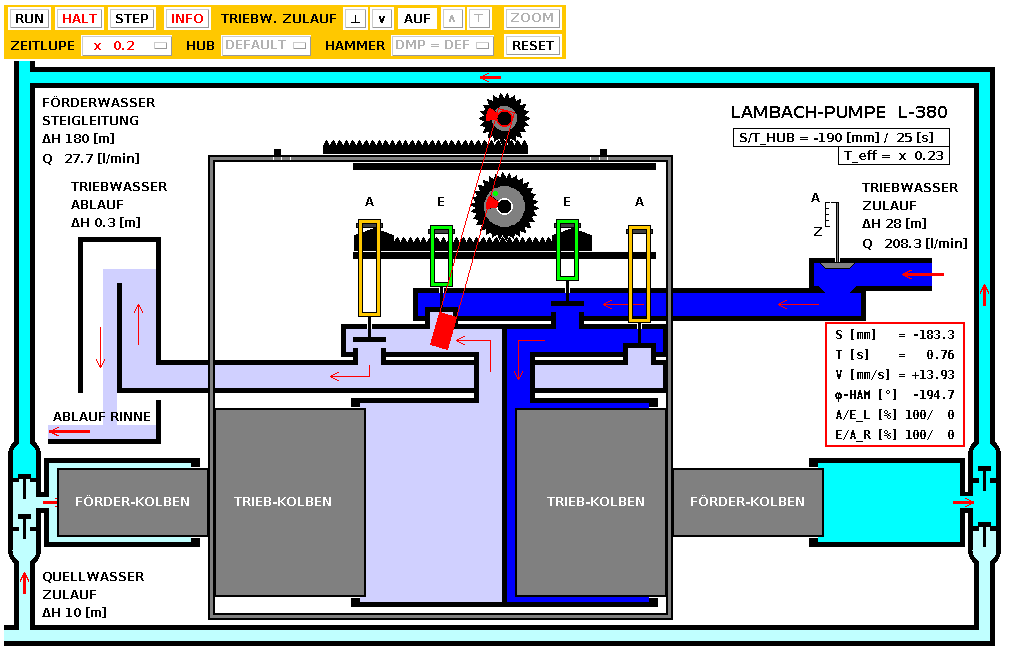Image resolution: width=1010 pixels, height=661 pixels.
Task: Click the right green inlet valve E
Action: [567, 250]
